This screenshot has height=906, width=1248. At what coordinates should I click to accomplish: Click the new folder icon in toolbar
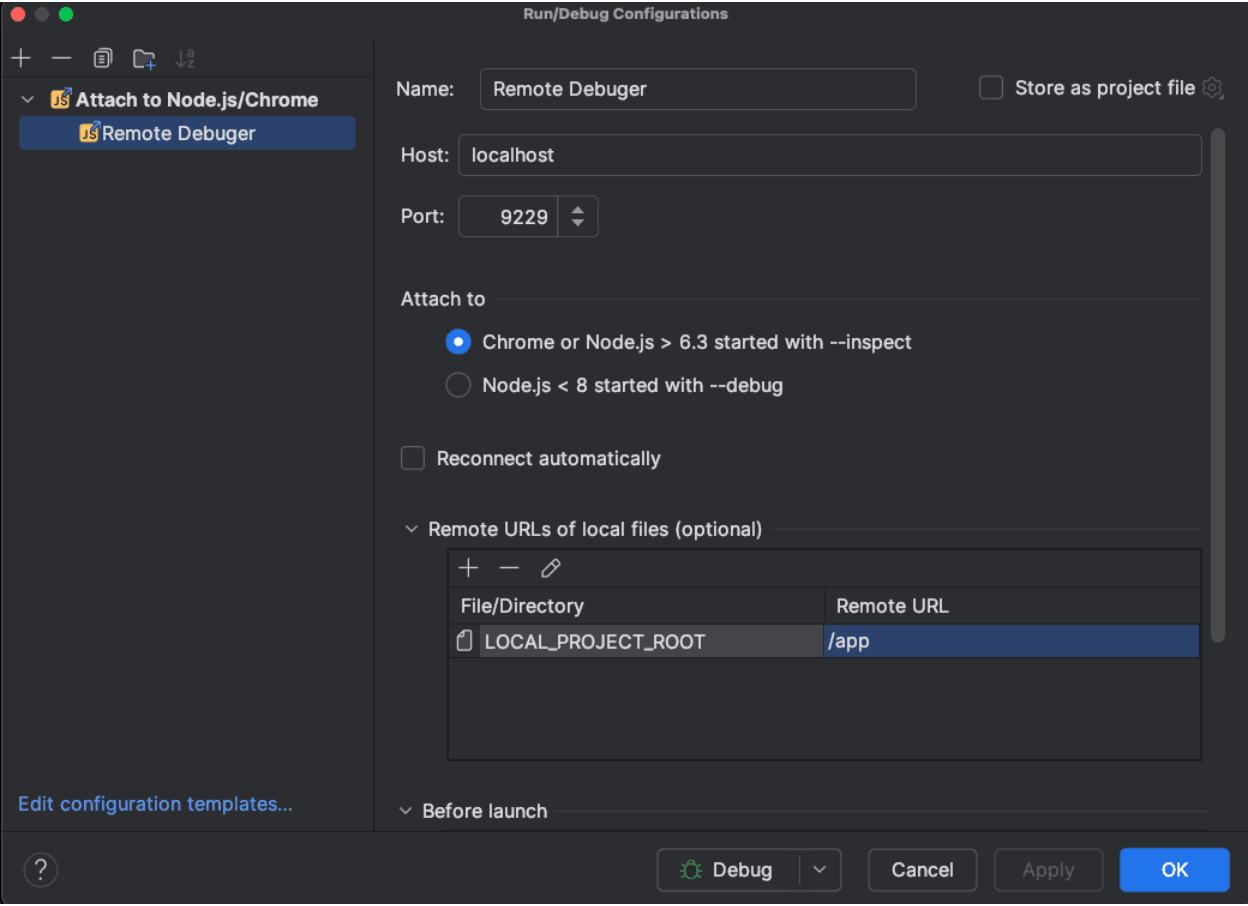point(144,59)
